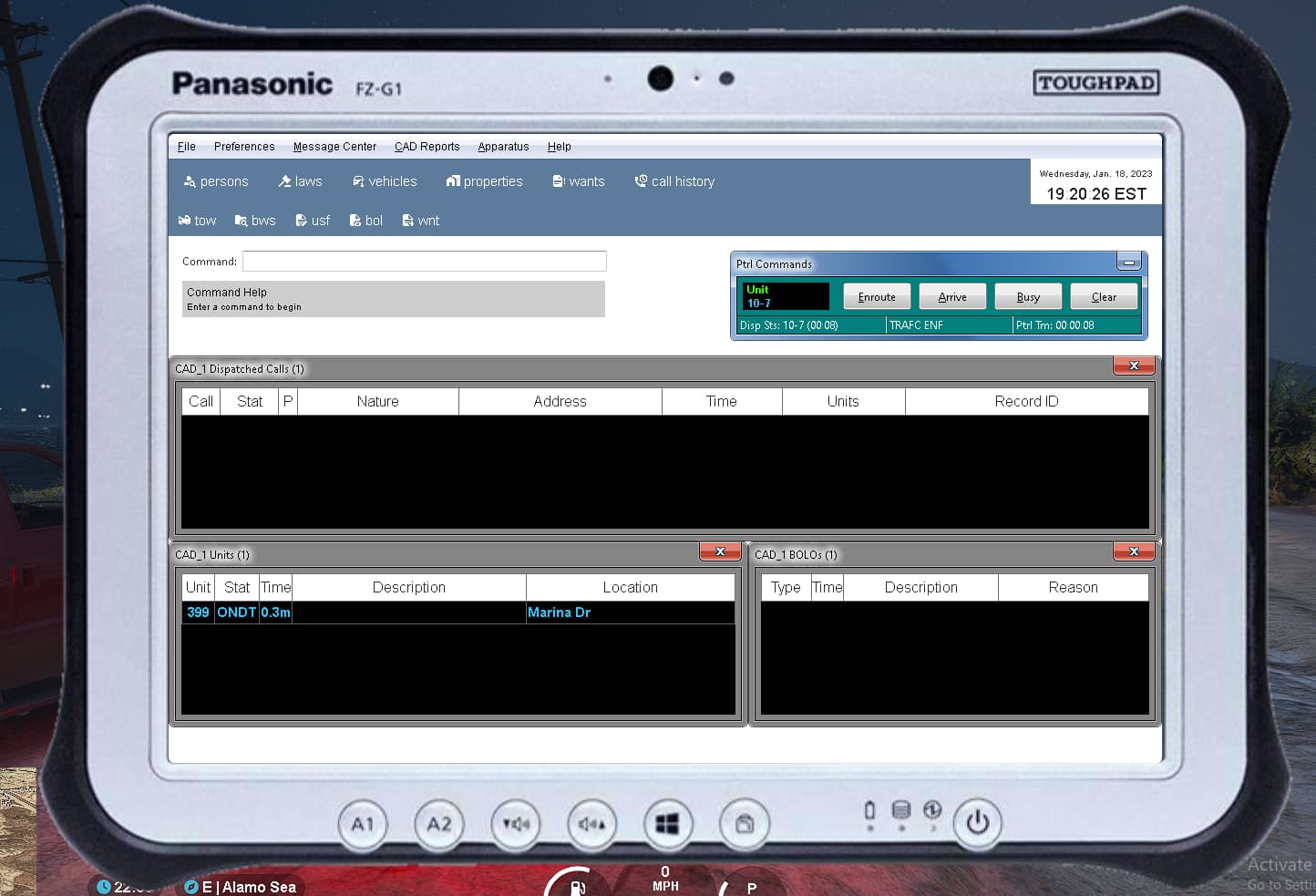Click the dispatched calls Units header

(x=843, y=402)
